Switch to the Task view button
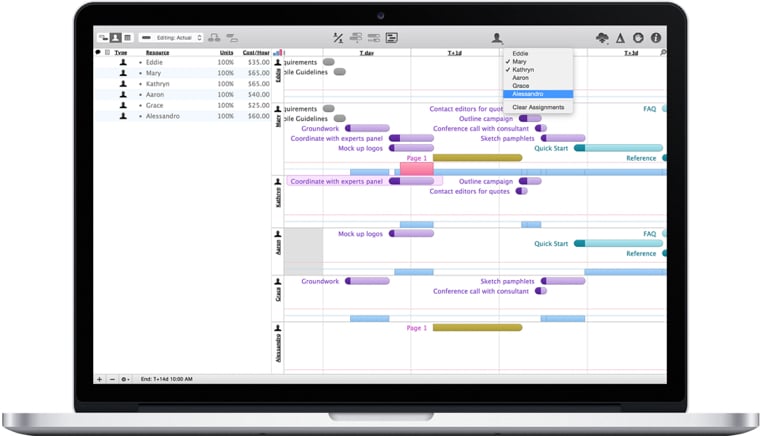Screen dimensions: 760x436 pos(103,37)
